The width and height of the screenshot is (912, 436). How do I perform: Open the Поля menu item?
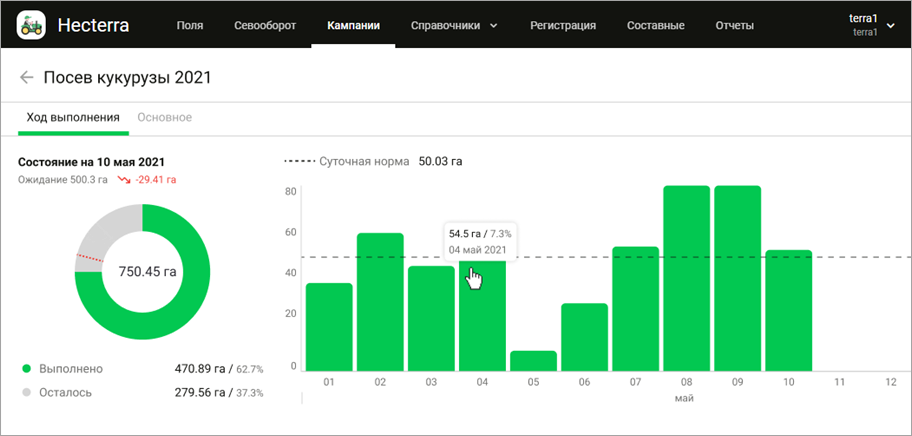tap(190, 25)
